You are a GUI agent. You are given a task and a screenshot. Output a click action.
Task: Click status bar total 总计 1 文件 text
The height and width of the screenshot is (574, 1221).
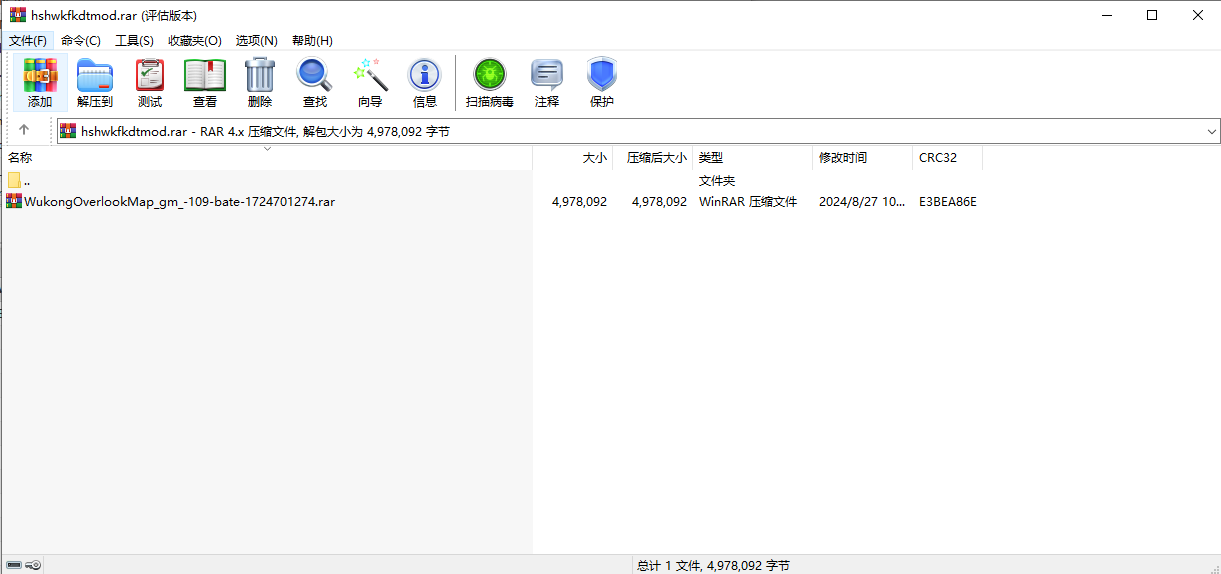point(713,565)
